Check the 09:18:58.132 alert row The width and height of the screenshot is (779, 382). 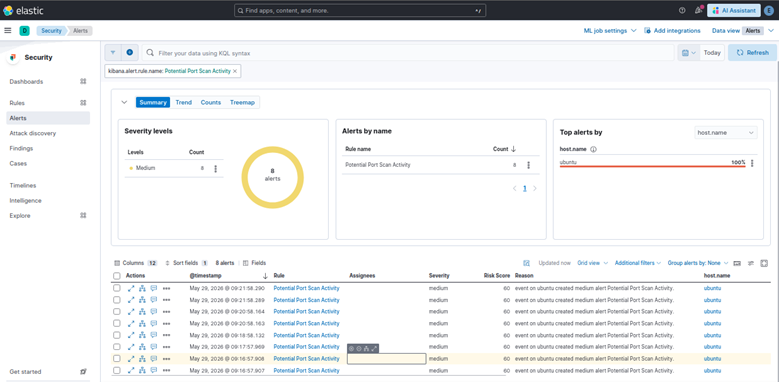tap(116, 335)
